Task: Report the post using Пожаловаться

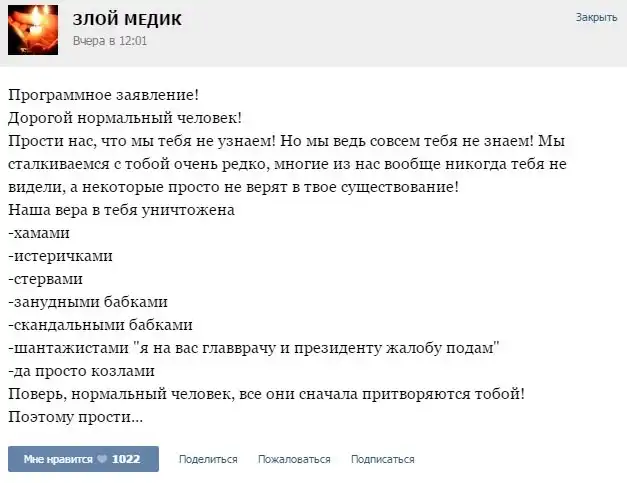Action: click(294, 459)
